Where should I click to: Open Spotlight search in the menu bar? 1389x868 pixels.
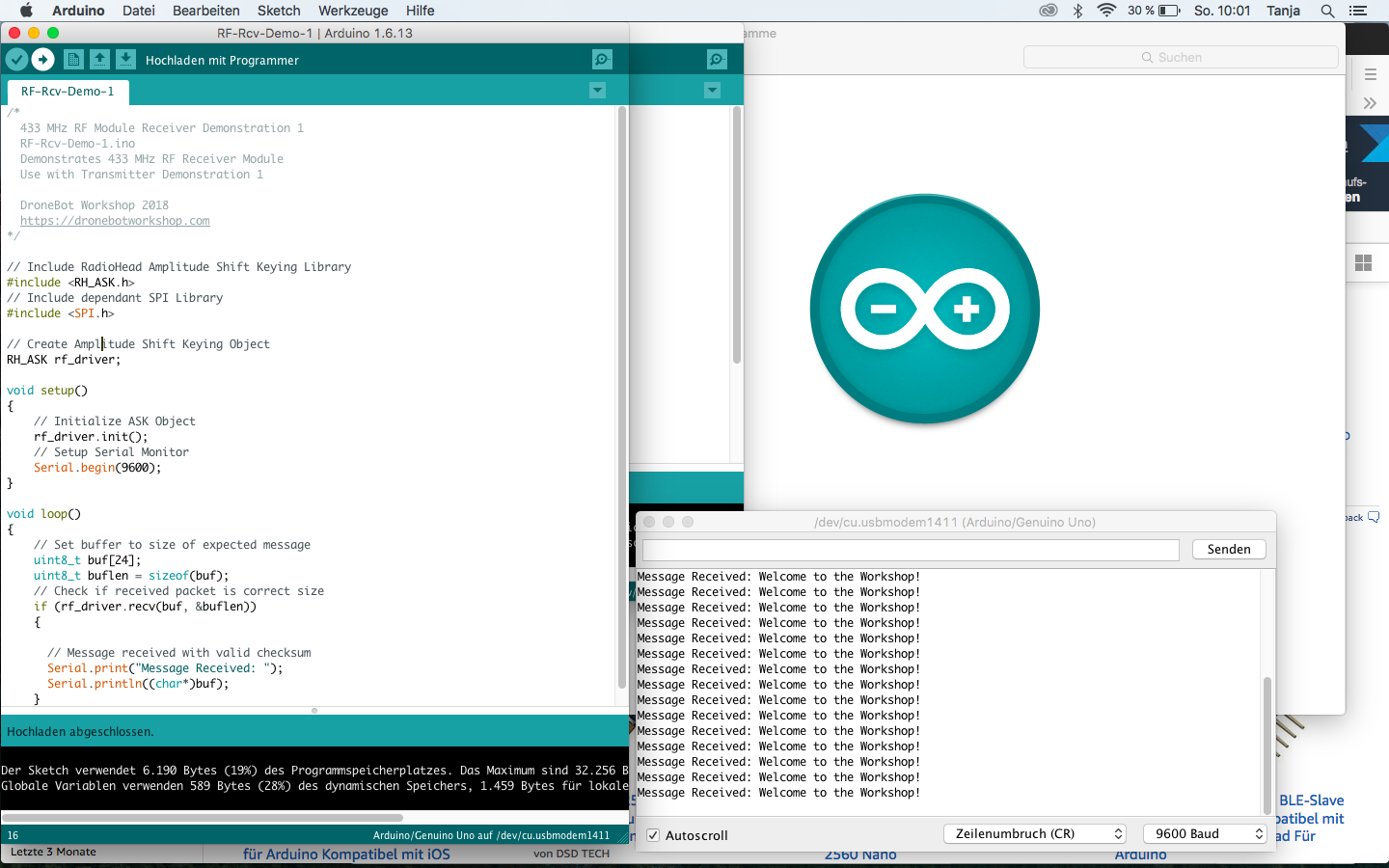(1327, 11)
